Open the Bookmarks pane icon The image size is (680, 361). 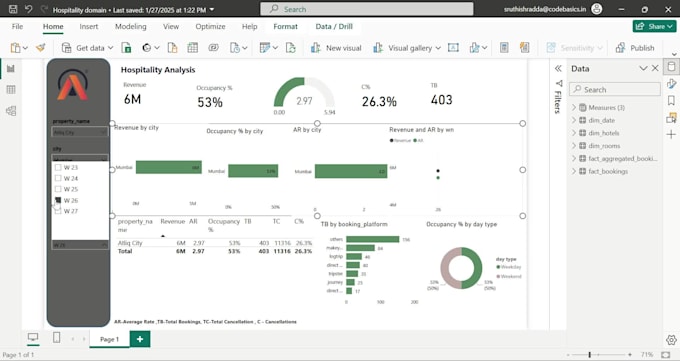coord(671,101)
